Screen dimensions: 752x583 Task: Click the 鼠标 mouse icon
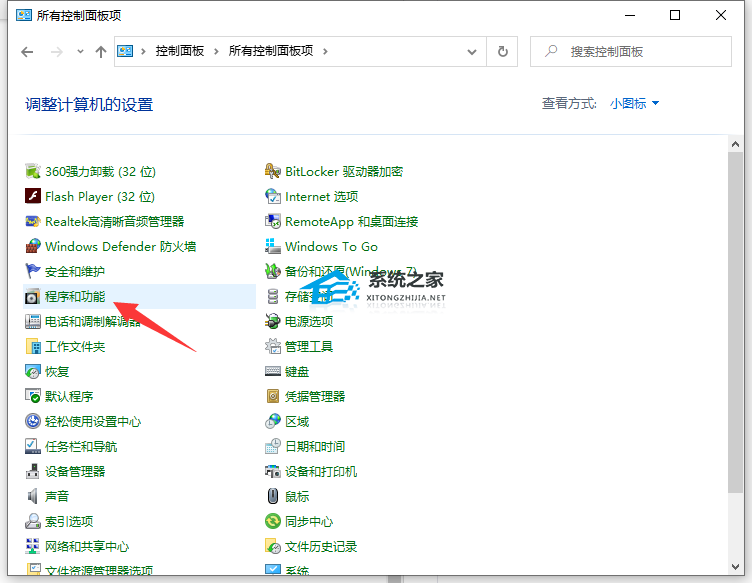(273, 497)
